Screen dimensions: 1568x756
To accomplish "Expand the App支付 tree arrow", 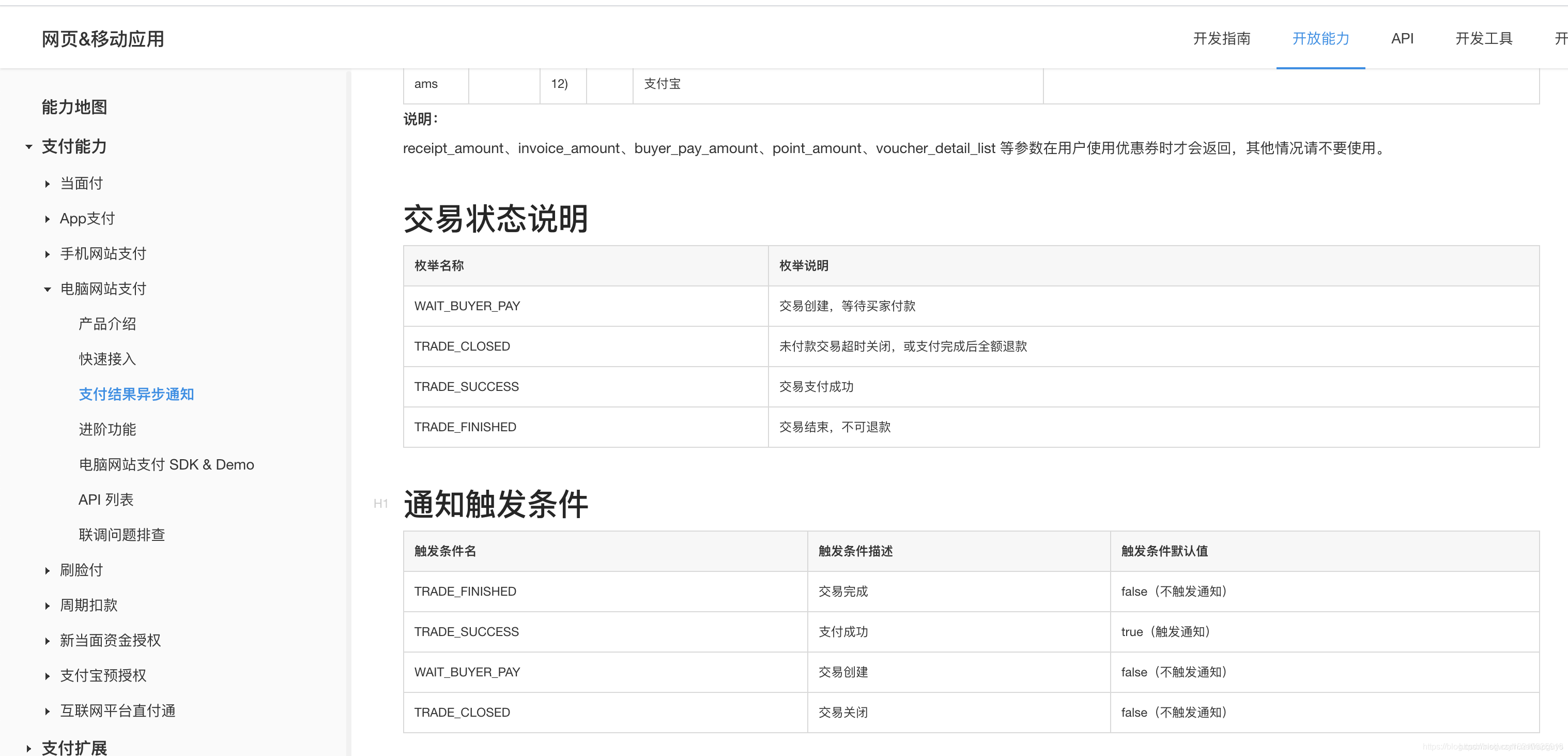I will coord(48,219).
